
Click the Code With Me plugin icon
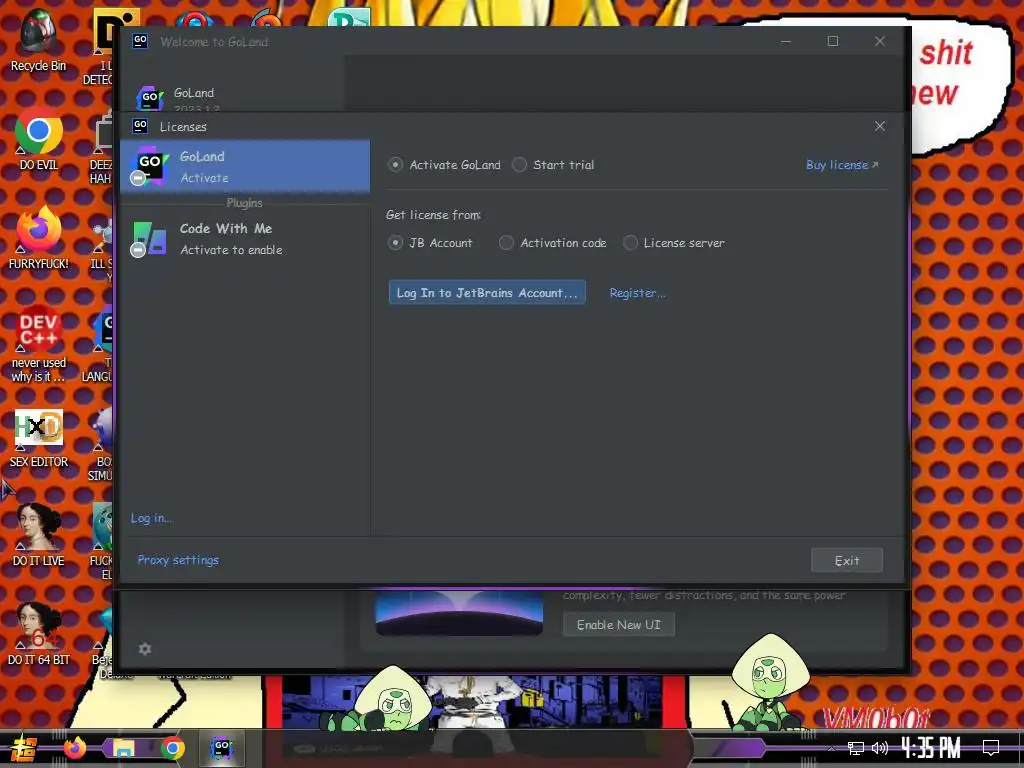click(x=149, y=238)
